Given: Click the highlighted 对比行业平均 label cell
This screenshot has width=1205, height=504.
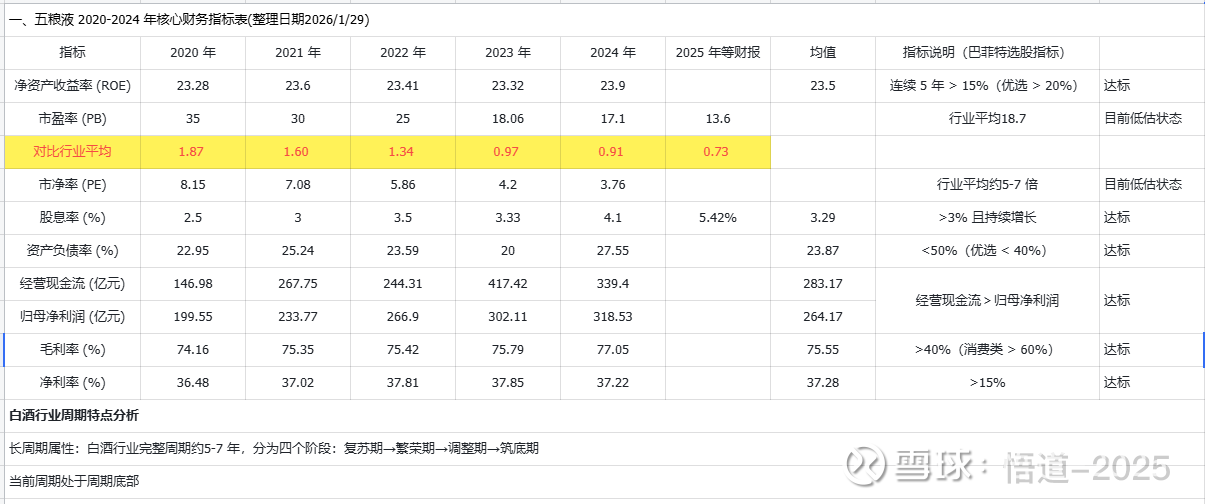Looking at the screenshot, I should coord(73,152).
